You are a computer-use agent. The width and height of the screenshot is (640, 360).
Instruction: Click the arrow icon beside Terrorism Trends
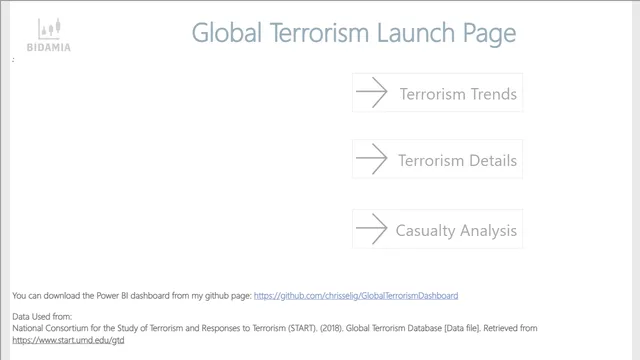click(x=371, y=92)
